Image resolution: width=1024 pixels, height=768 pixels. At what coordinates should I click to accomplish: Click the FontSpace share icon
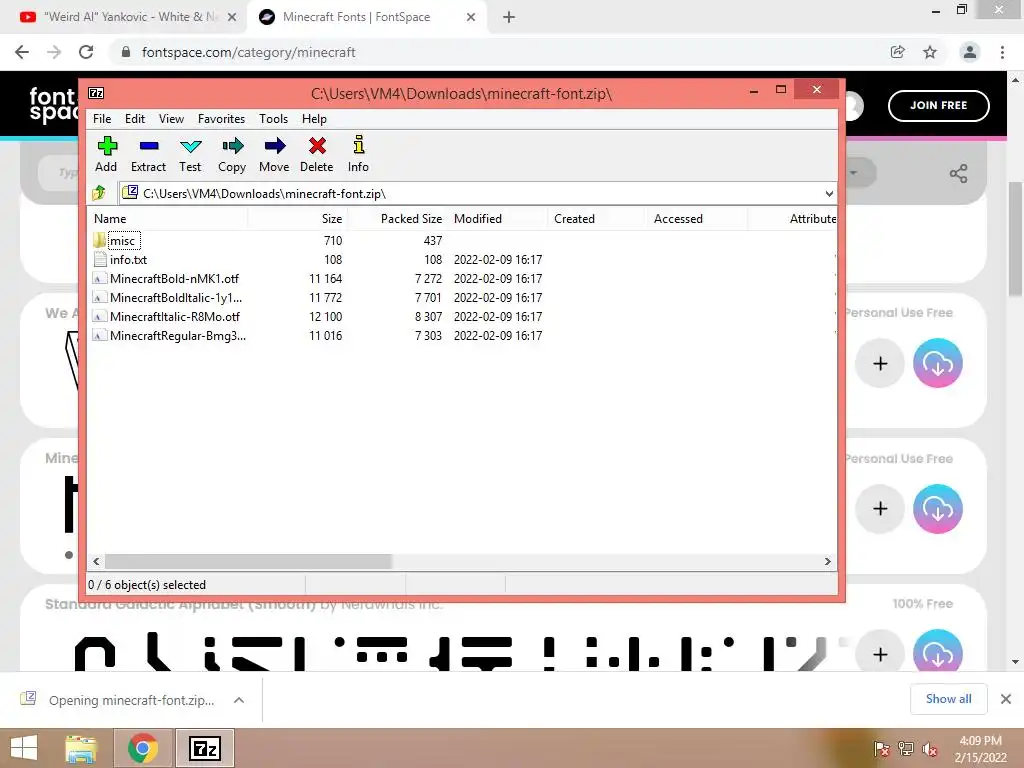[x=959, y=174]
